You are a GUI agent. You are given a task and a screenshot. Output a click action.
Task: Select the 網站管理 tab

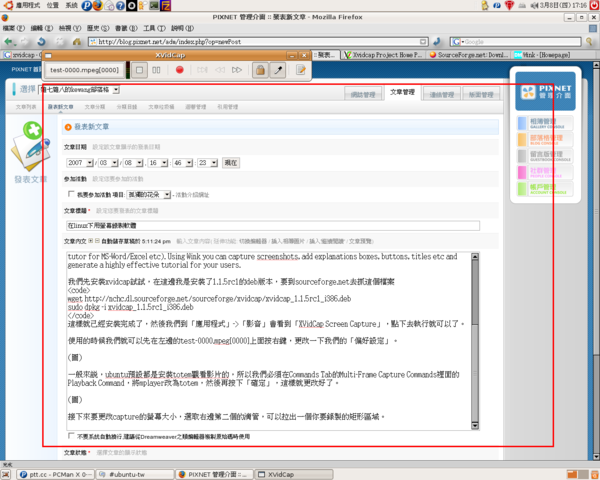pyautogui.click(x=363, y=94)
